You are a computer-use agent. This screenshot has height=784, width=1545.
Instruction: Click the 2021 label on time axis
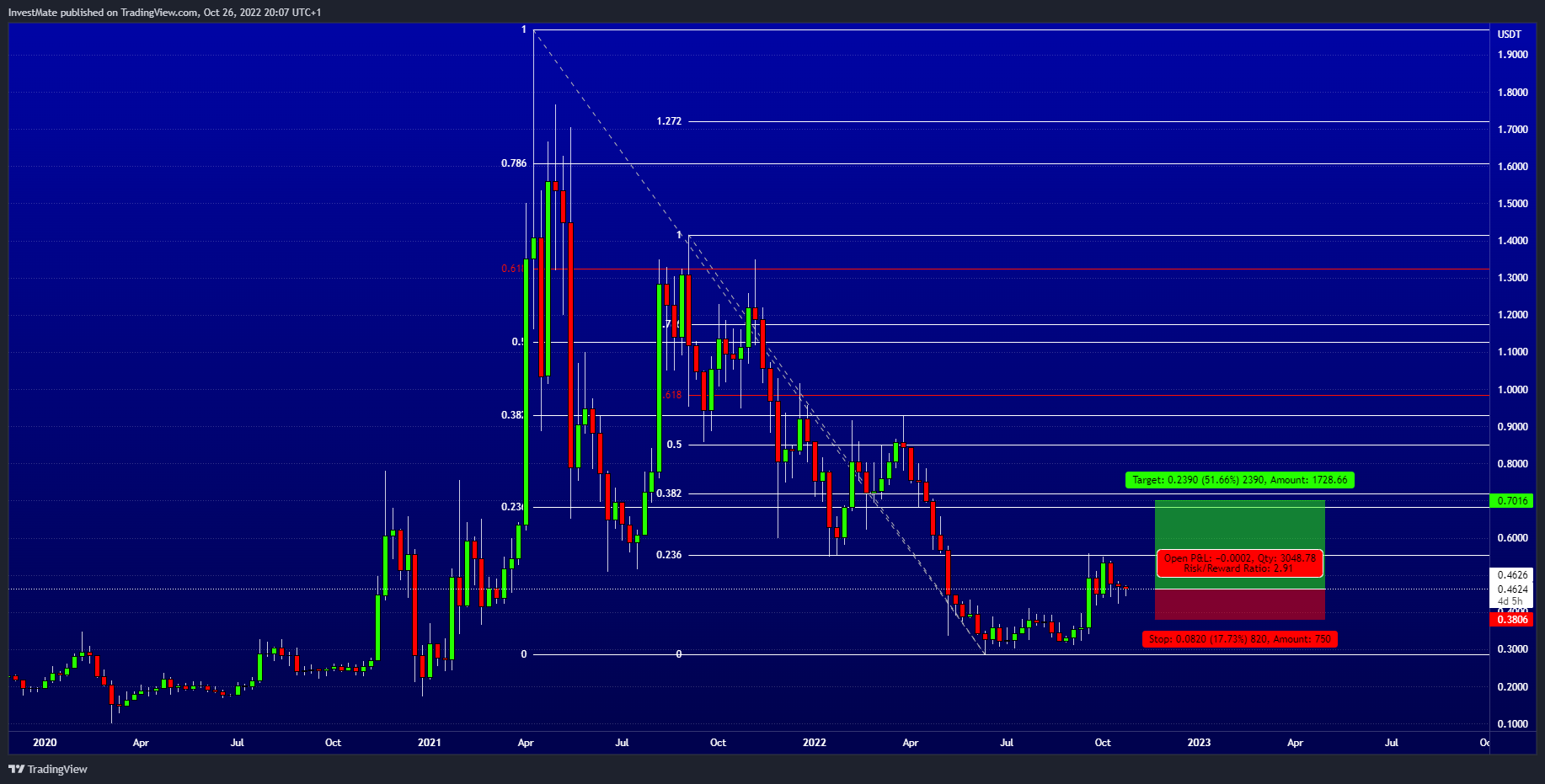tap(430, 743)
